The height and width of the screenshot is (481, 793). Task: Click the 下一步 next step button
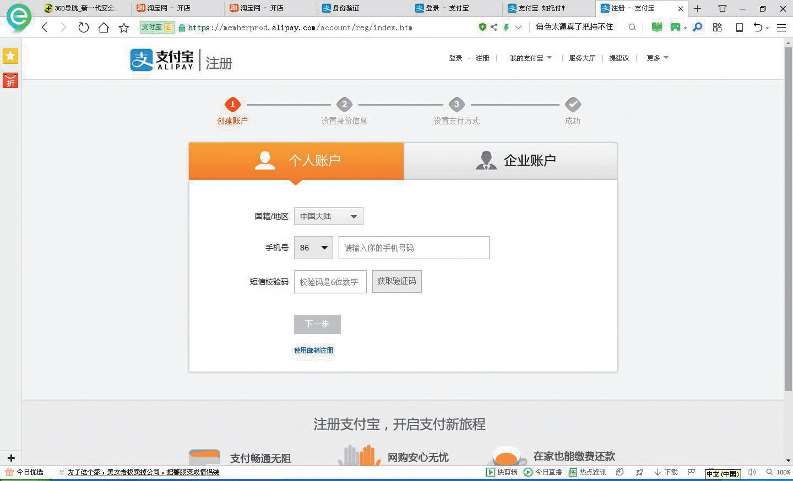[x=318, y=324]
